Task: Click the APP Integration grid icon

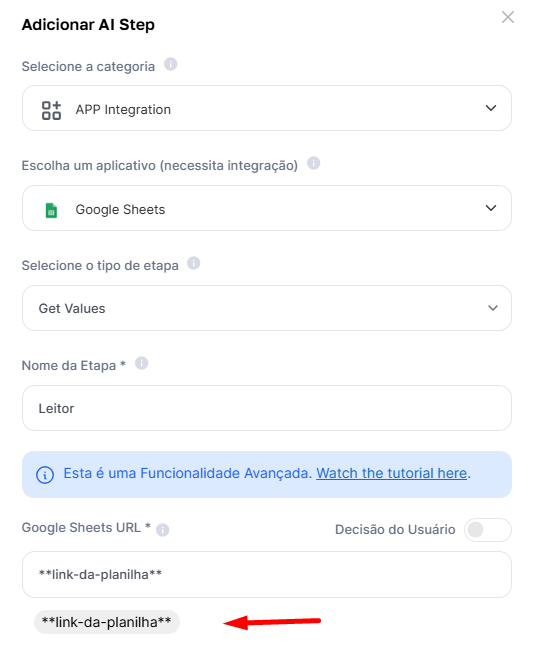Action: pyautogui.click(x=51, y=110)
